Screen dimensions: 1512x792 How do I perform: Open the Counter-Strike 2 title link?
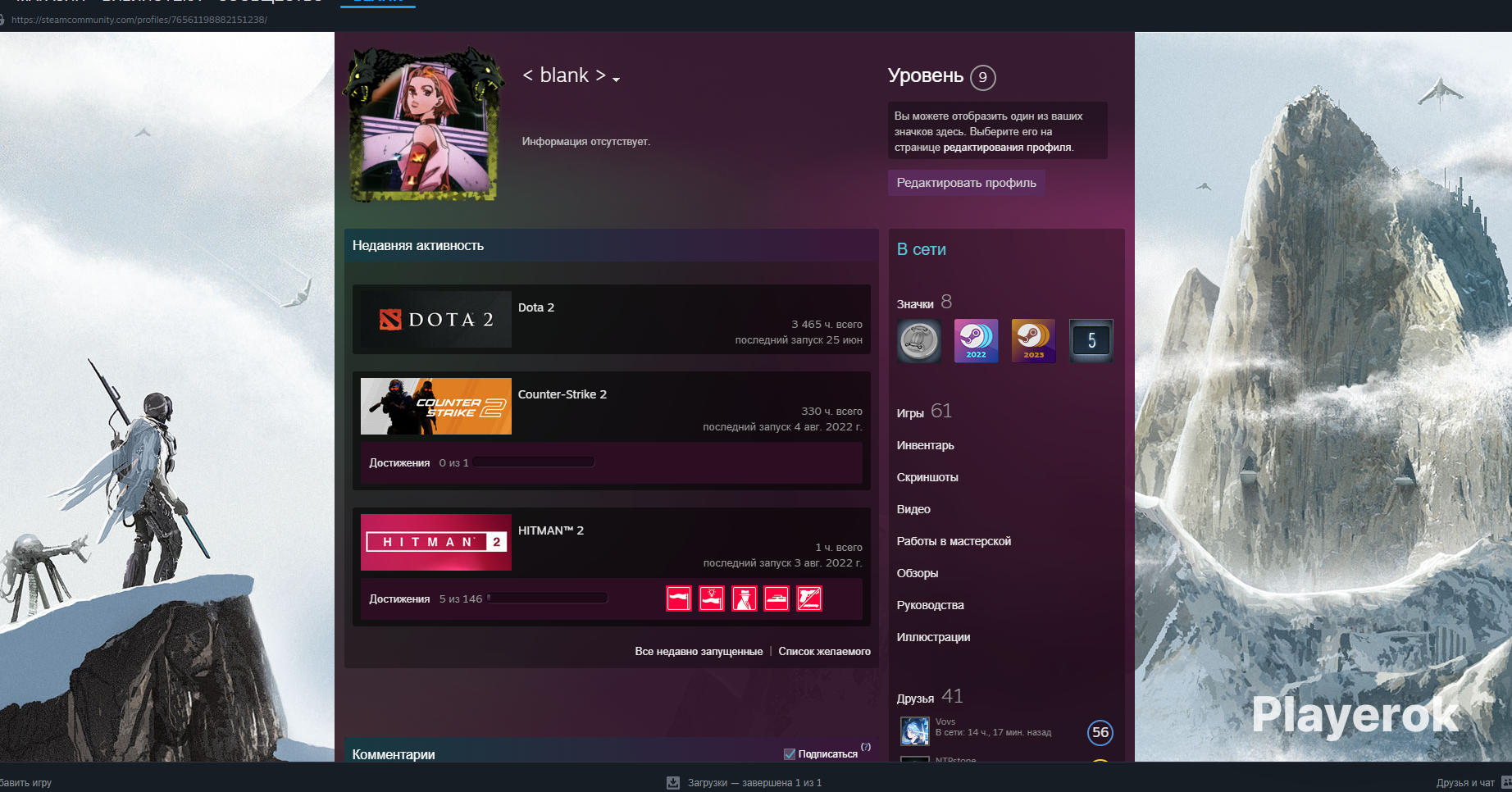[562, 394]
